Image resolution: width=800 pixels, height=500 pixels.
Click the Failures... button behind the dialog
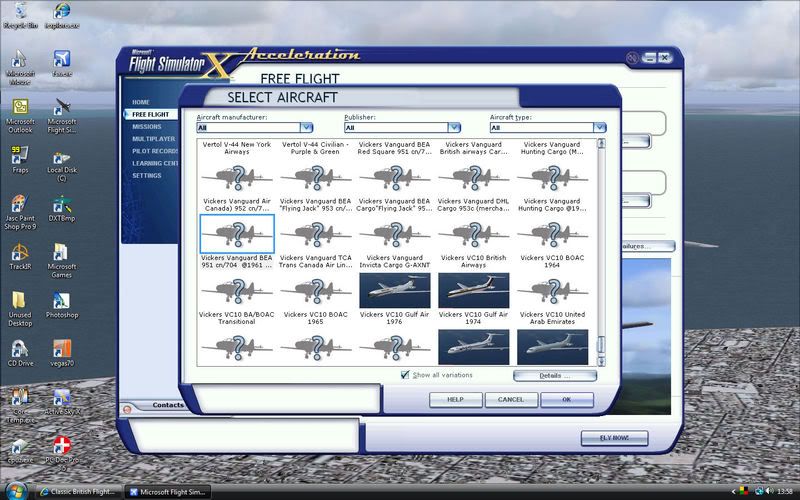[647, 246]
